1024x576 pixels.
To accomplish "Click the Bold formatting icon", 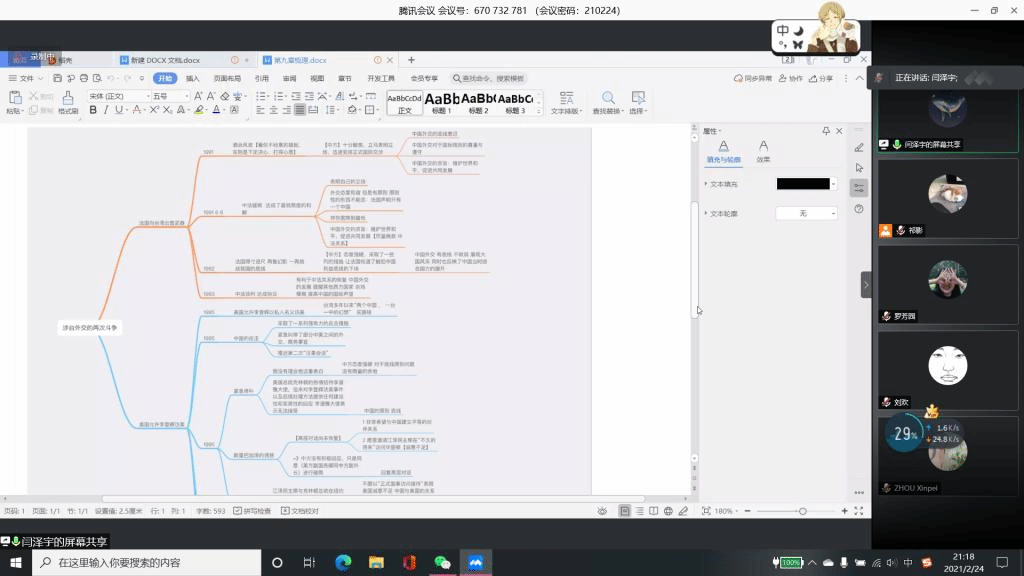I will click(x=93, y=110).
